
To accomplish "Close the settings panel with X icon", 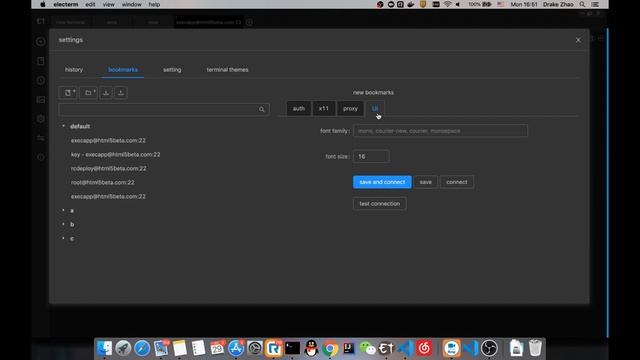I will click(x=578, y=40).
